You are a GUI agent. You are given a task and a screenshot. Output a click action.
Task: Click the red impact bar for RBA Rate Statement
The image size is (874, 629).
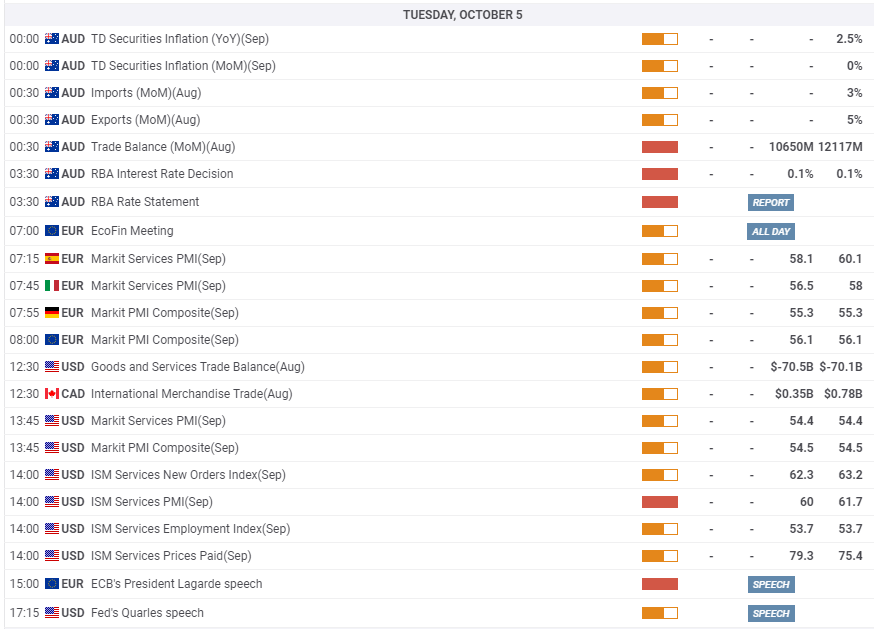pos(660,202)
